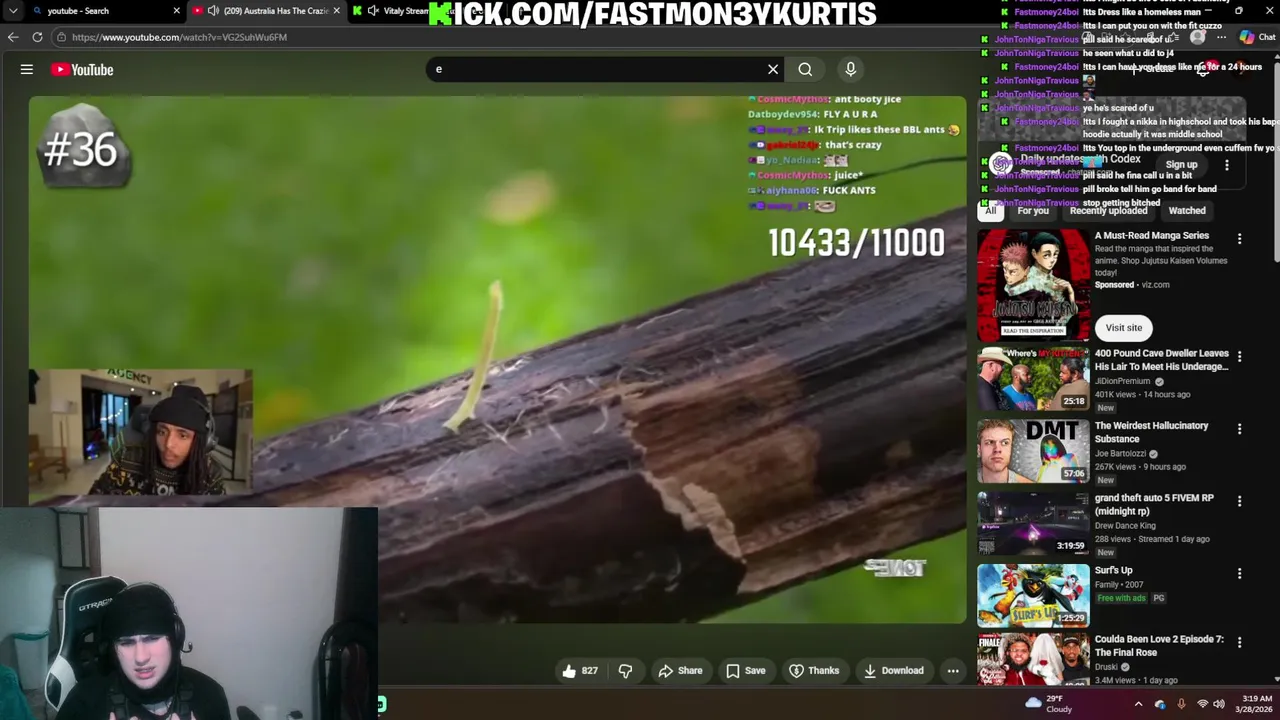Open options for Coulda Been Love video

pyautogui.click(x=1239, y=642)
